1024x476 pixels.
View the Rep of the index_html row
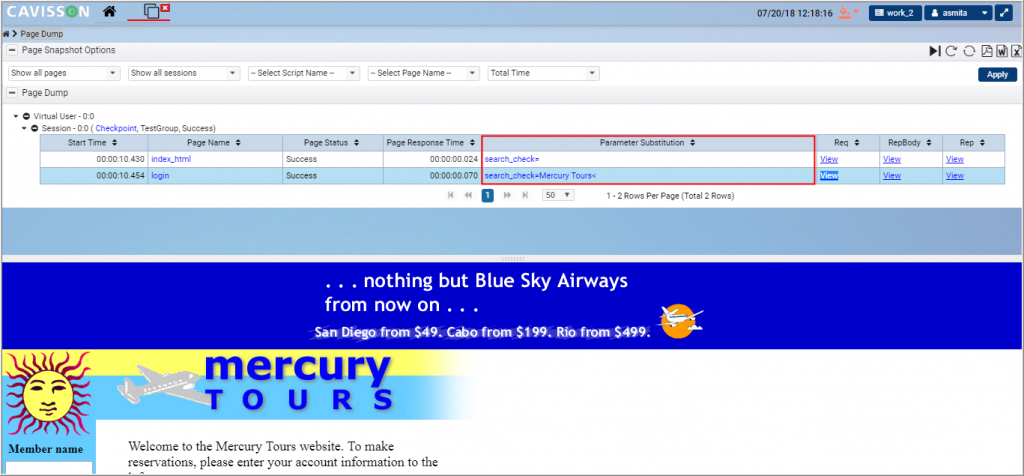coord(954,159)
